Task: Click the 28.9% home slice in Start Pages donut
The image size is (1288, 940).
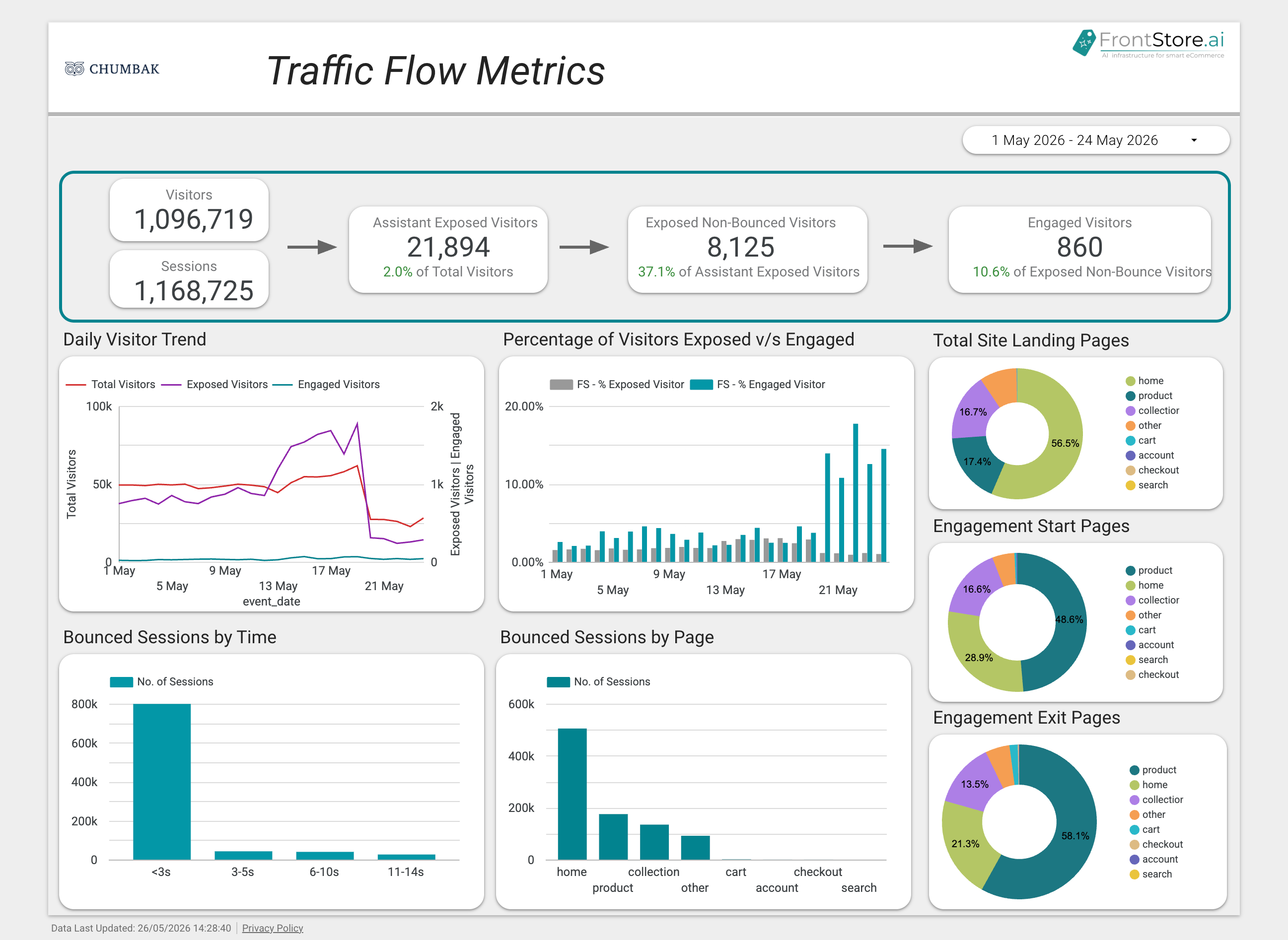Action: 979,658
